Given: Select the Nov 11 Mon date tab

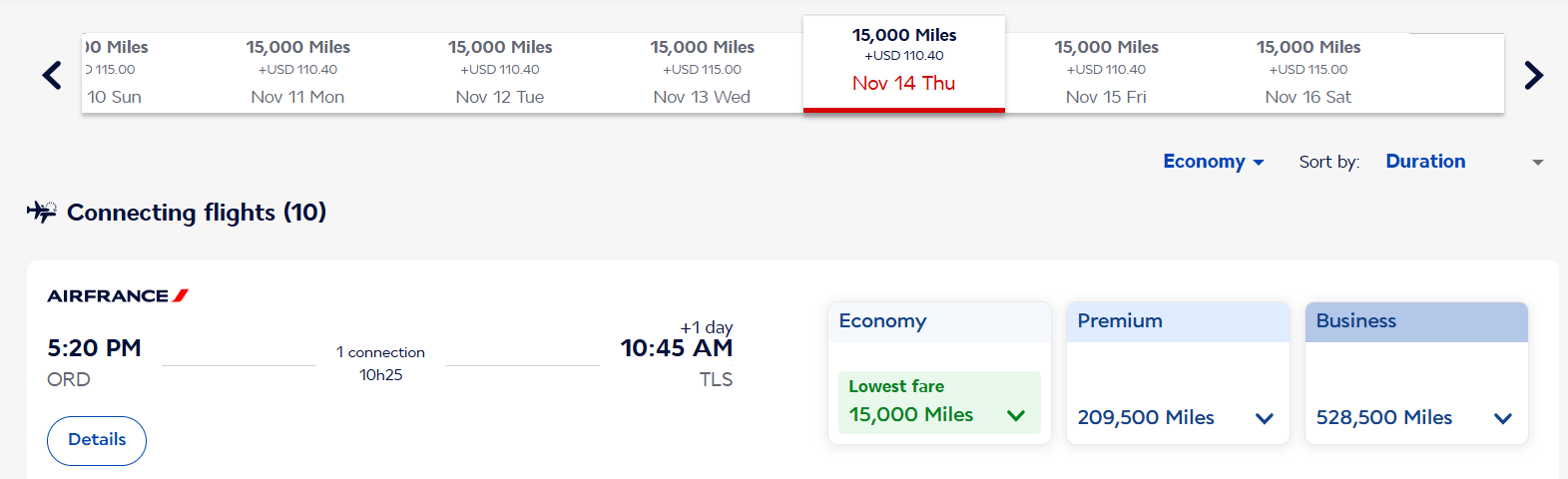Looking at the screenshot, I should point(297,73).
